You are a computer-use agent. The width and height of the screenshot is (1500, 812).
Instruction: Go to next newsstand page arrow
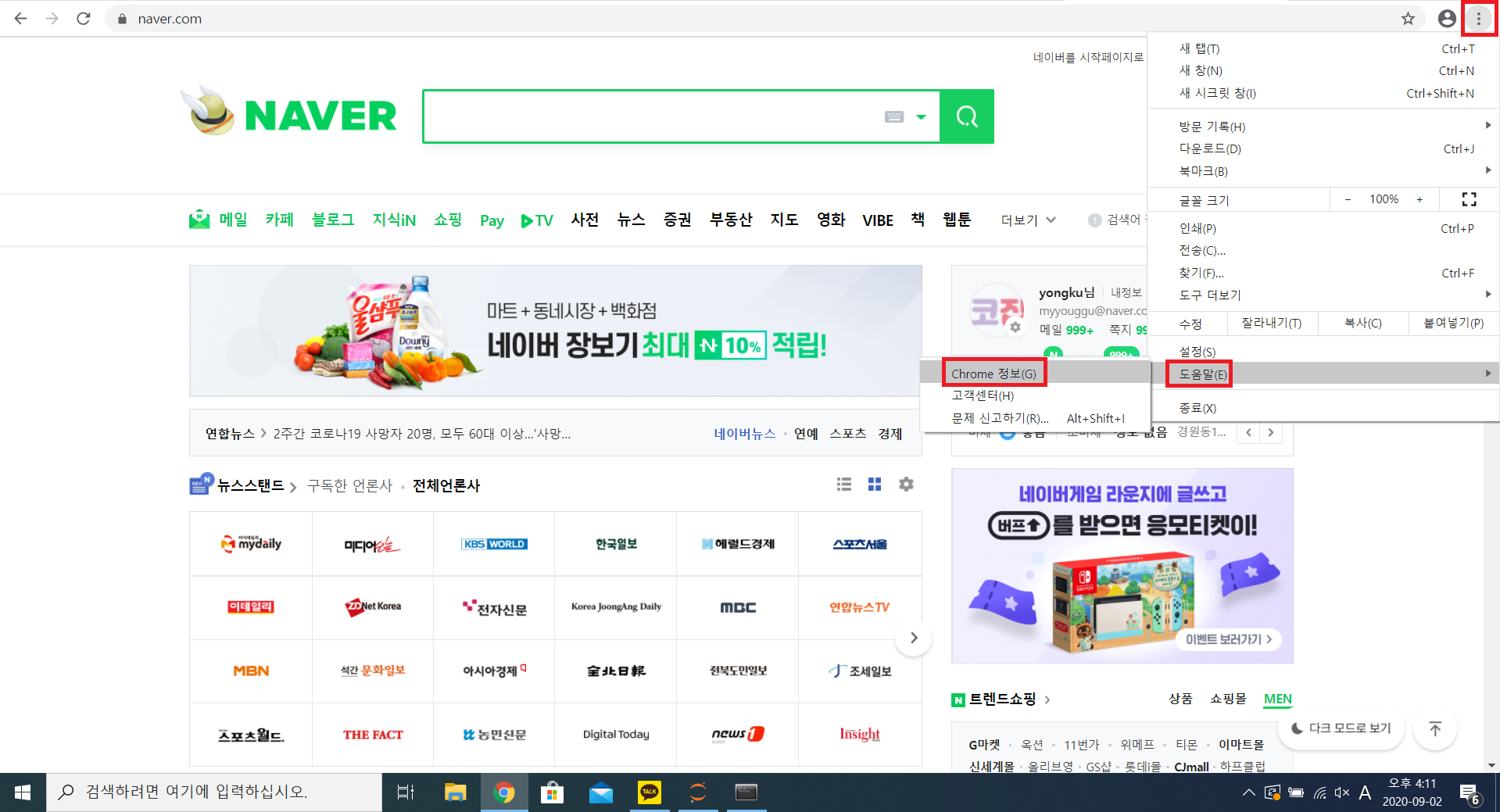pos(914,638)
